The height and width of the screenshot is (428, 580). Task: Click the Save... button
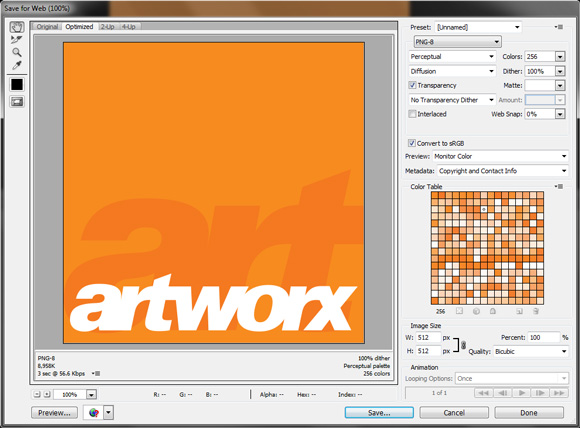379,413
